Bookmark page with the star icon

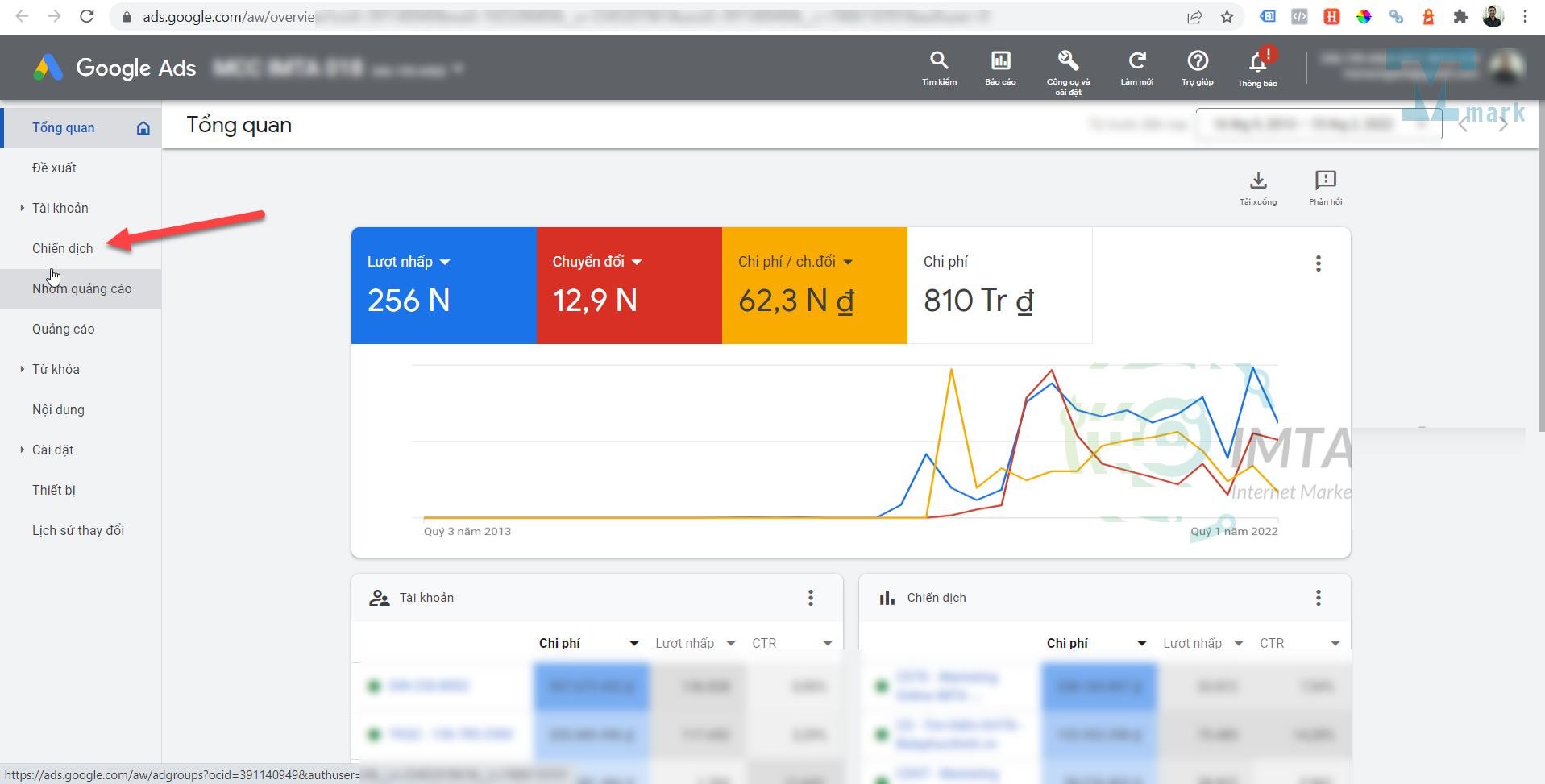pyautogui.click(x=1227, y=17)
